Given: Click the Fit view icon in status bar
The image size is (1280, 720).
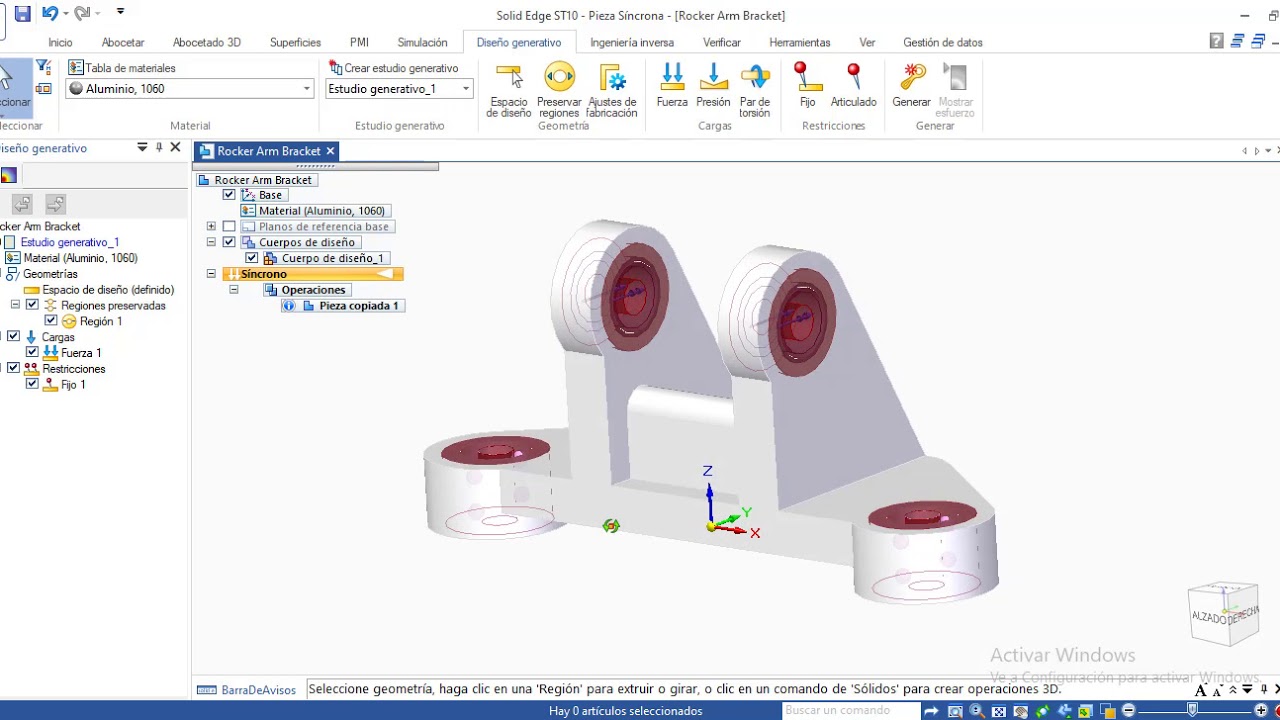Looking at the screenshot, I should [998, 711].
